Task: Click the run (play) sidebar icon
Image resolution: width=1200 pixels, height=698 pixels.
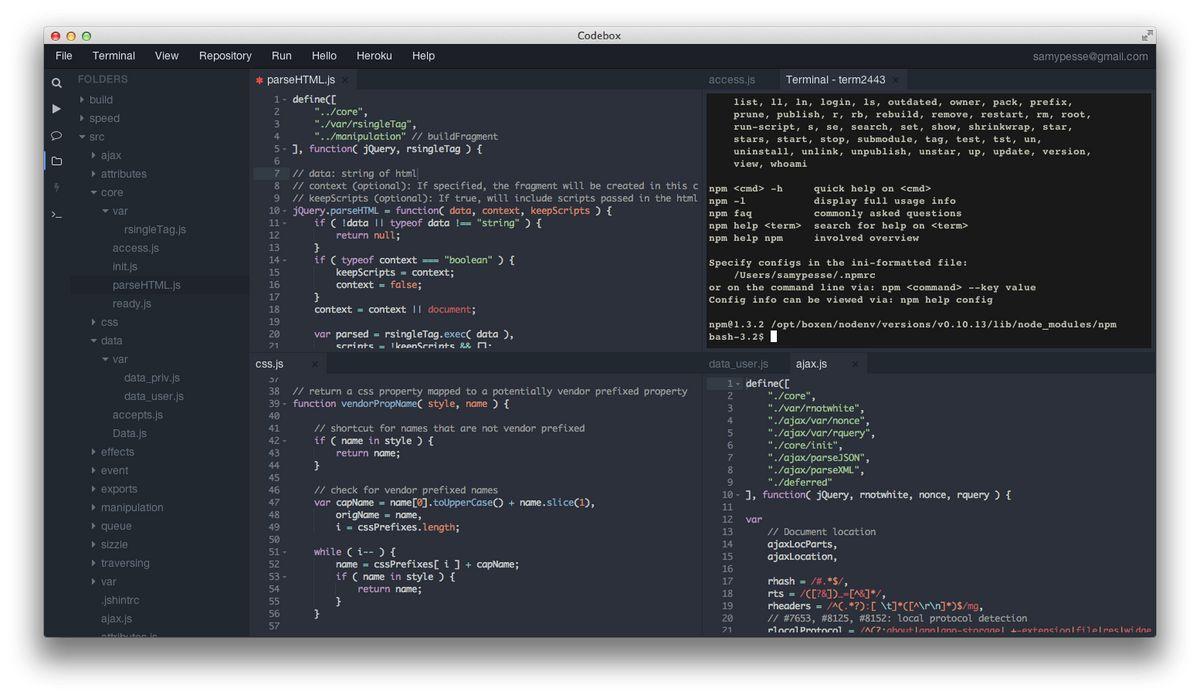Action: pos(57,108)
